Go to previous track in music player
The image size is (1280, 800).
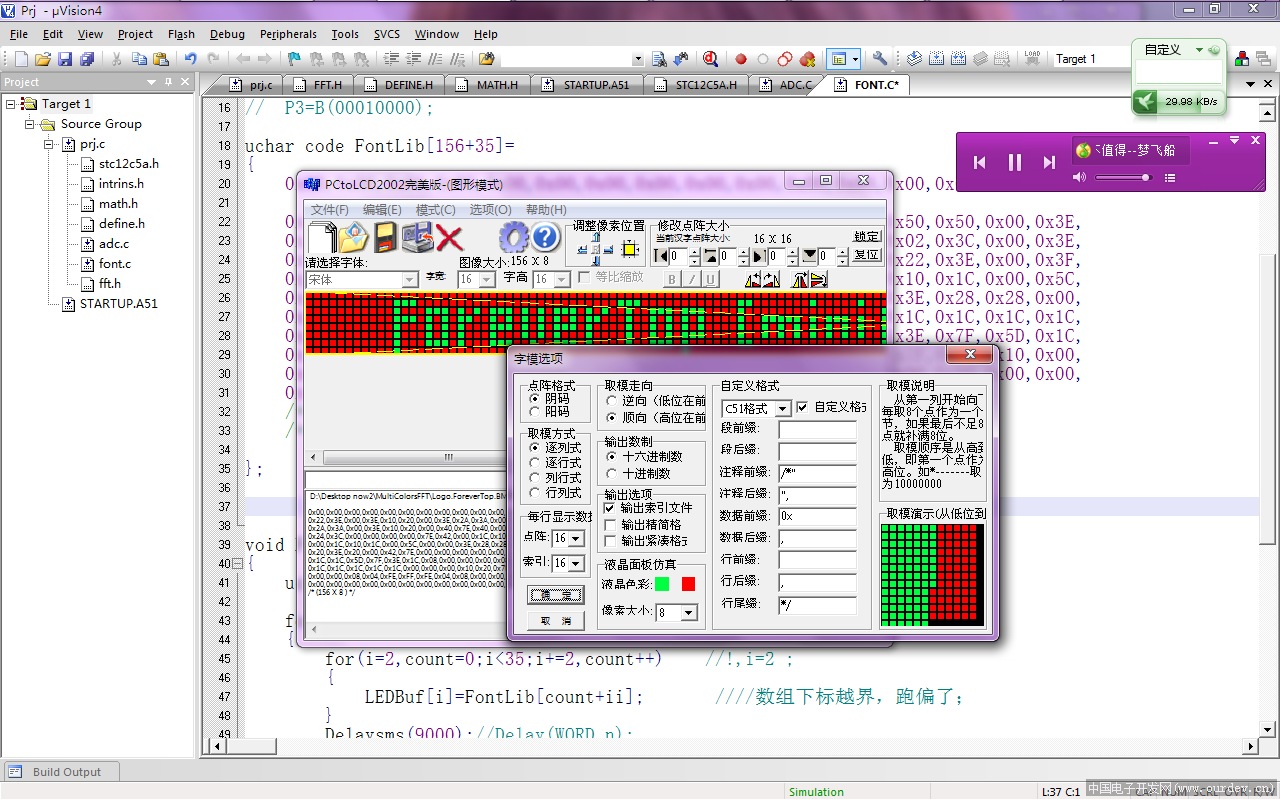(x=980, y=162)
